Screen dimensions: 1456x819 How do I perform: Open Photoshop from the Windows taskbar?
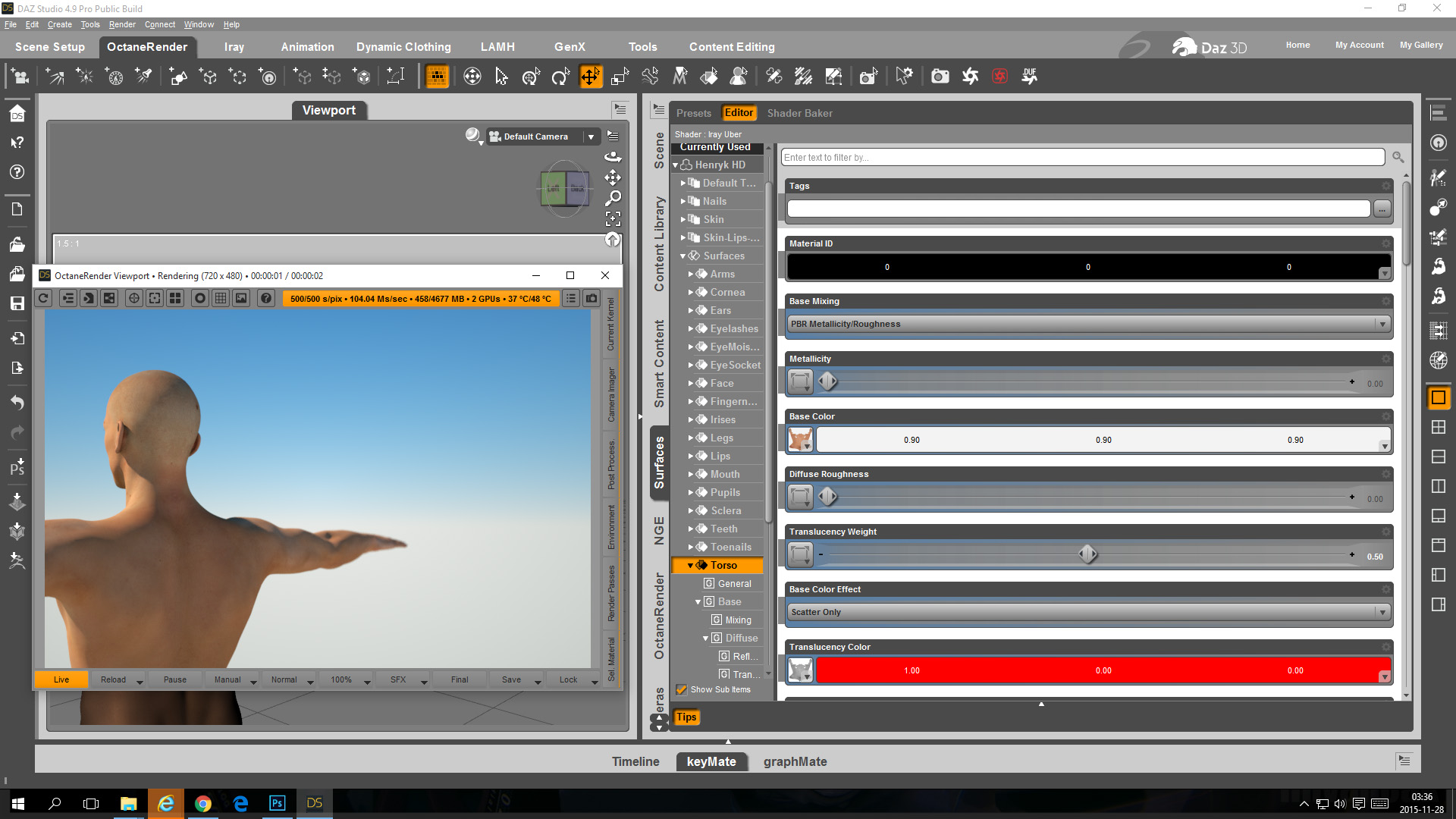point(277,803)
